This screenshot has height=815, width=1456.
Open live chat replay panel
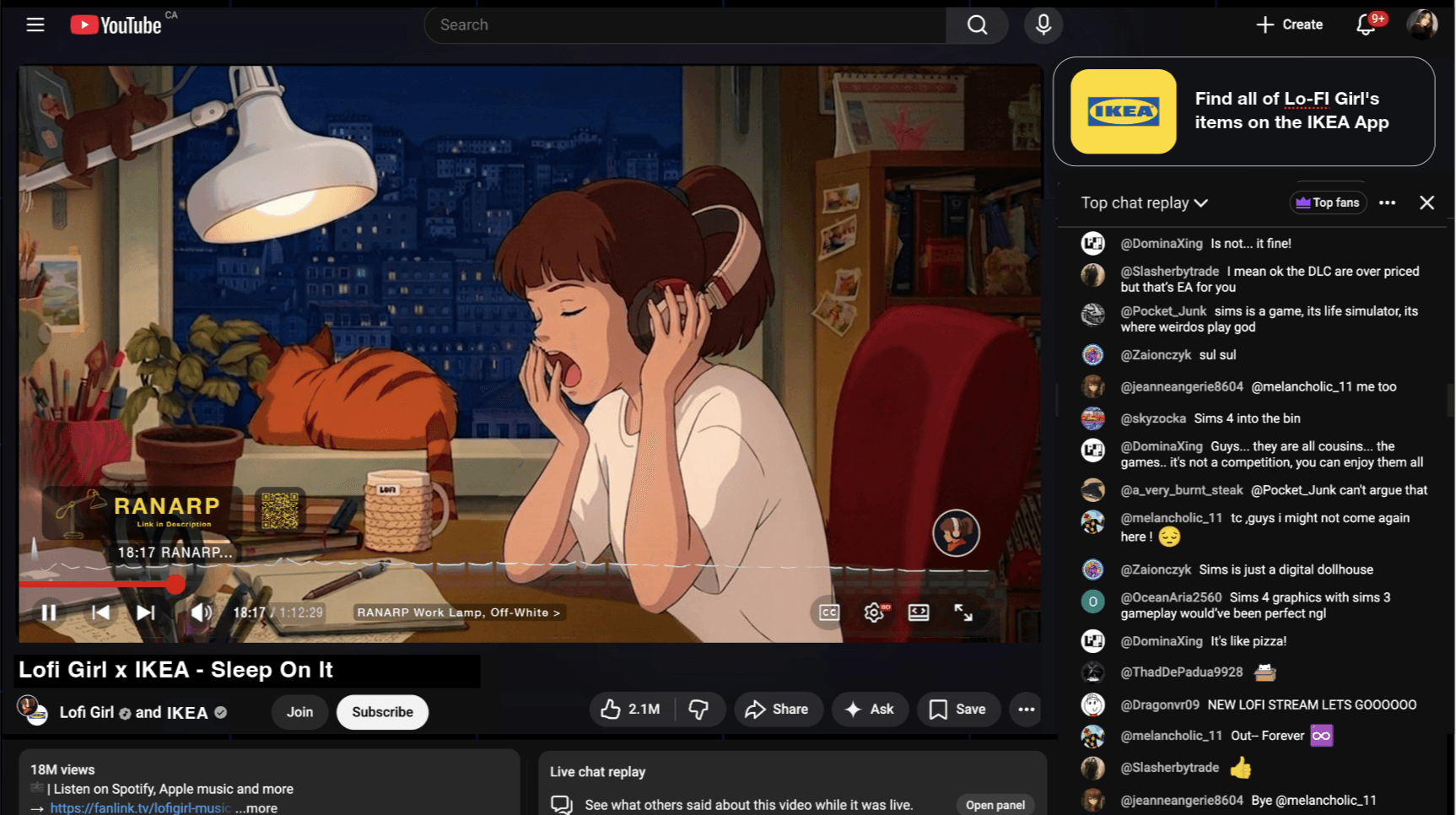(x=995, y=805)
